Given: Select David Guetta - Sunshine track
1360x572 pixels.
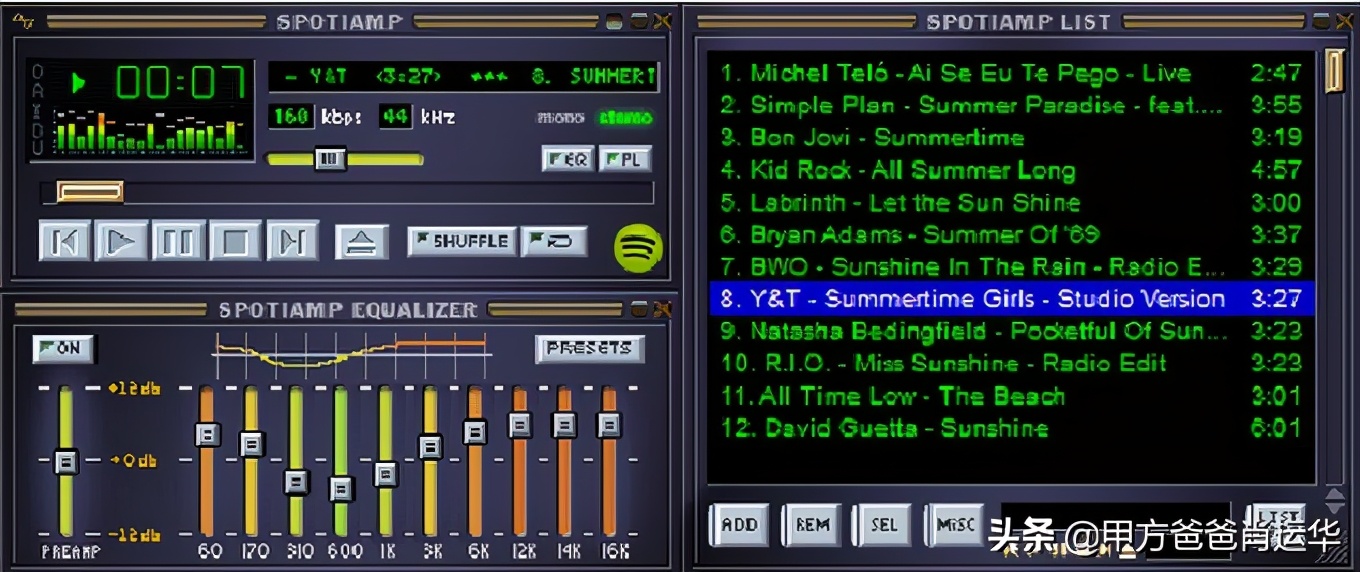Looking at the screenshot, I should click(x=1012, y=428).
